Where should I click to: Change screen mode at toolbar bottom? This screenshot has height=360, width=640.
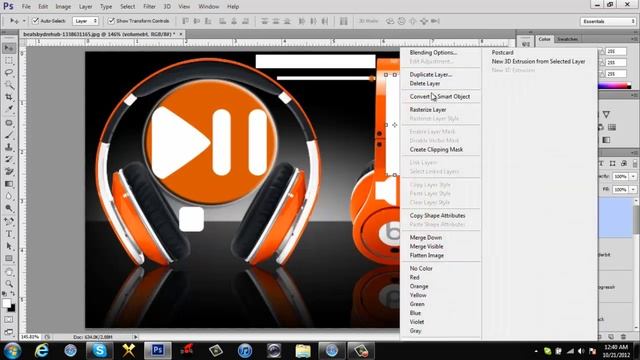[9, 331]
